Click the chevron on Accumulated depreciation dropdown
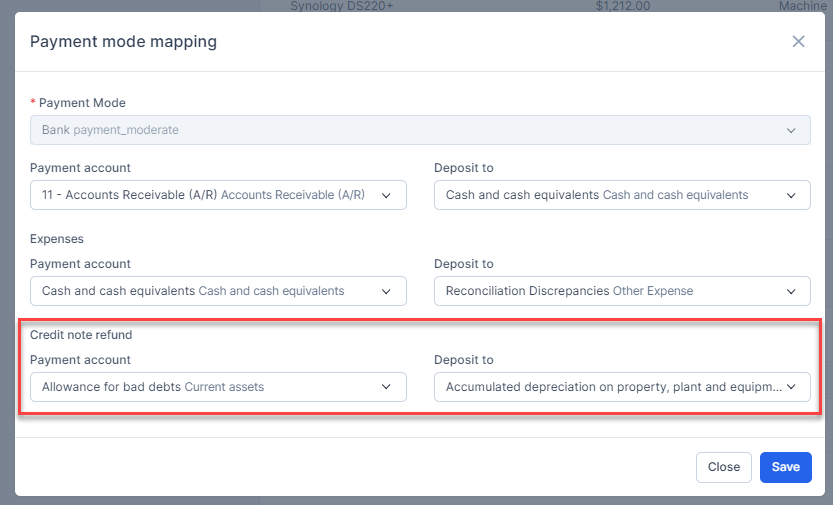The width and height of the screenshot is (833, 505). click(x=791, y=387)
